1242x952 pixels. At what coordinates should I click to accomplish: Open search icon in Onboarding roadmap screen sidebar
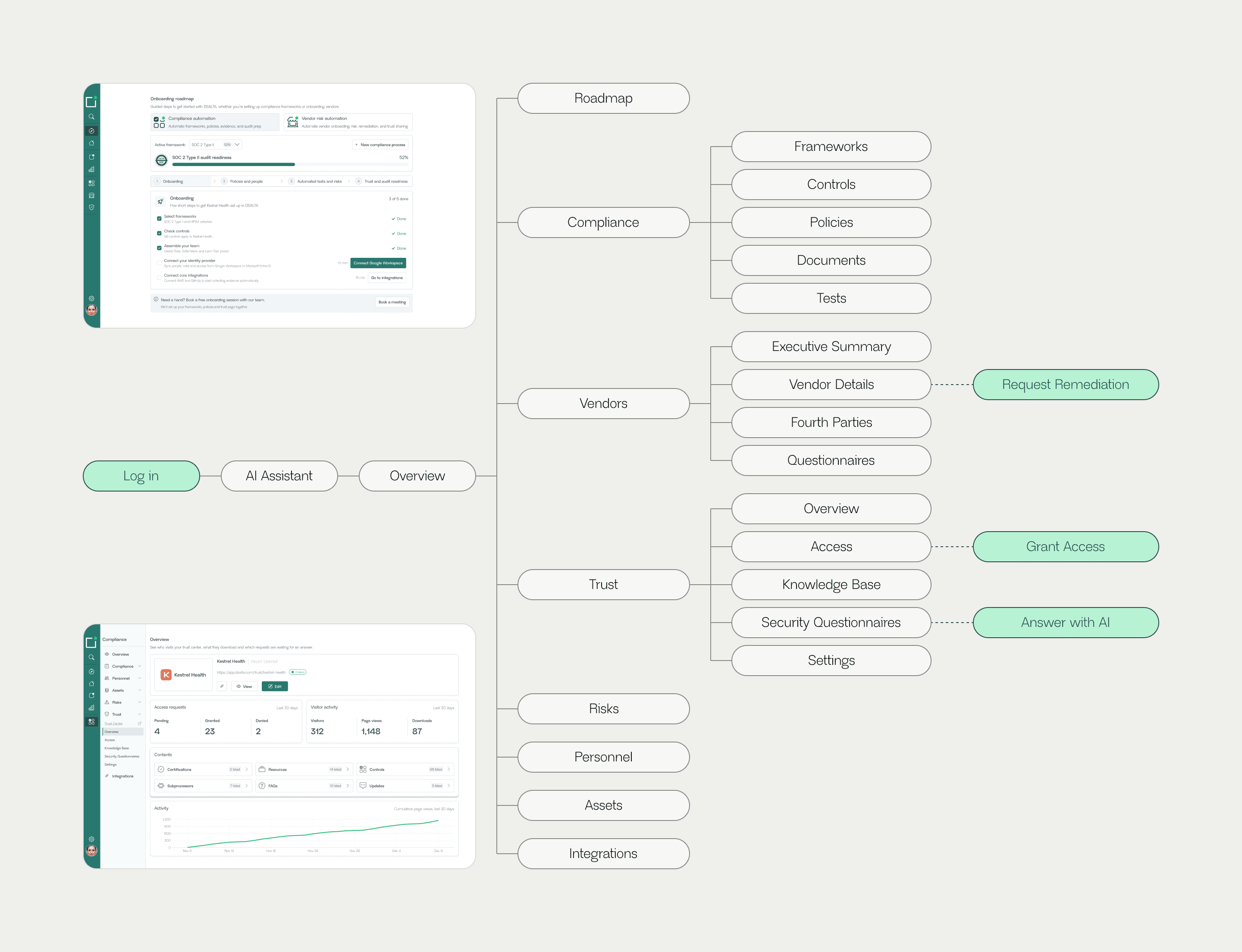[x=91, y=117]
